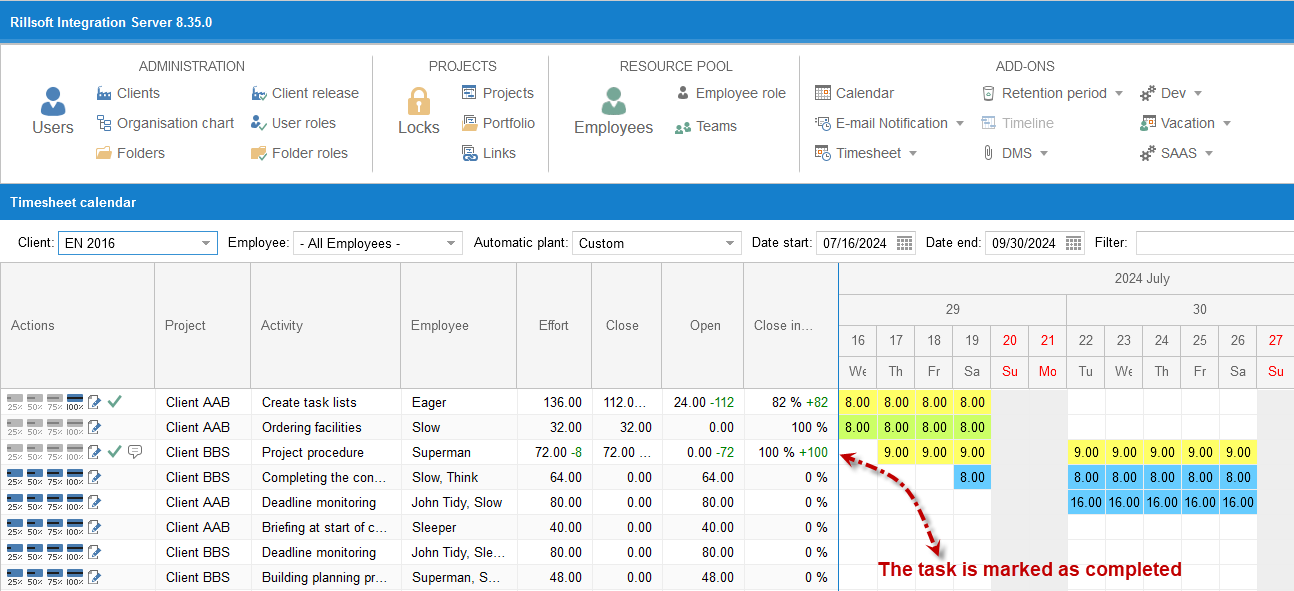
Task: Open the comment icon on Project procedure
Action: click(x=135, y=452)
